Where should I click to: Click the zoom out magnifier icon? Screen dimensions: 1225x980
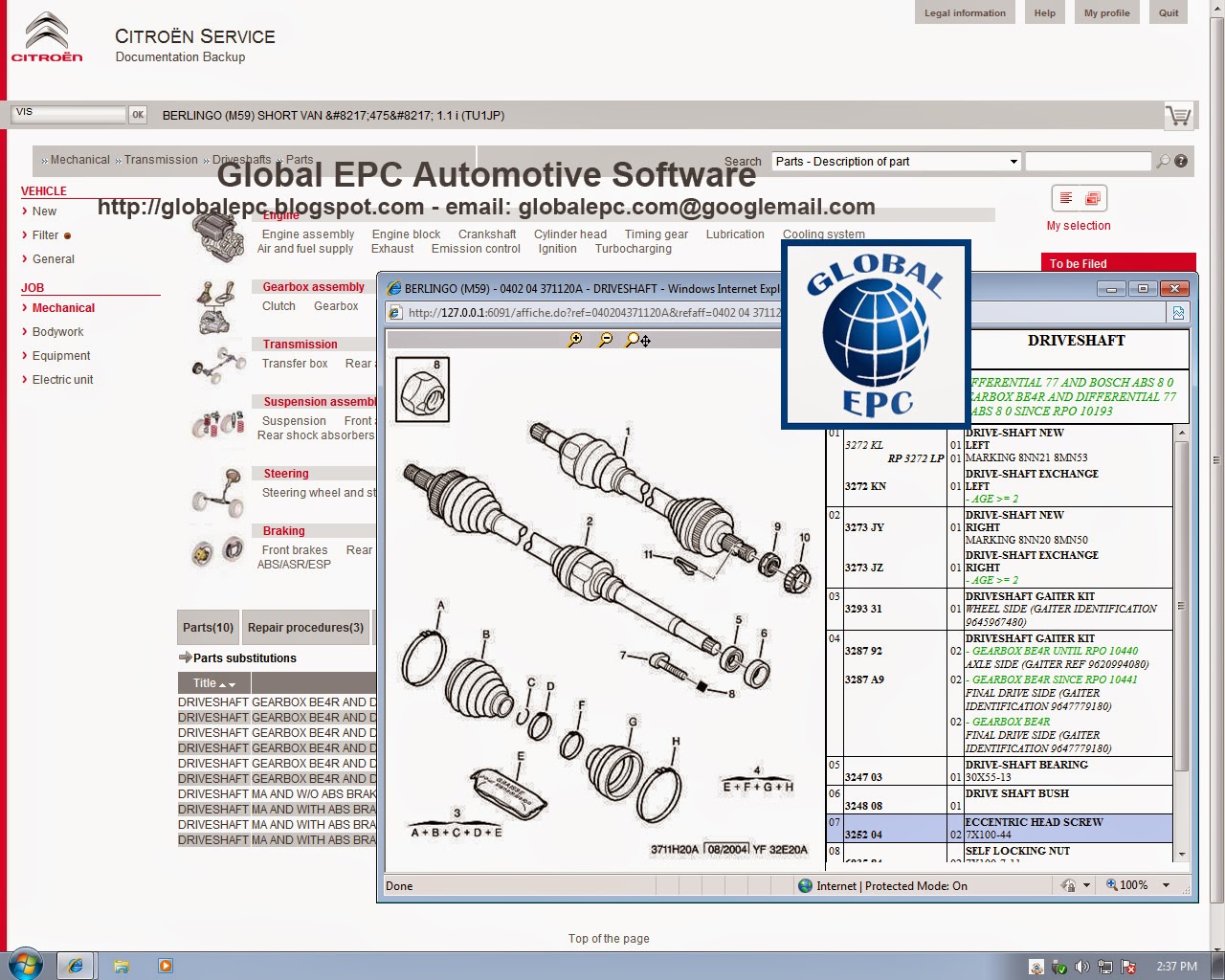tap(606, 340)
